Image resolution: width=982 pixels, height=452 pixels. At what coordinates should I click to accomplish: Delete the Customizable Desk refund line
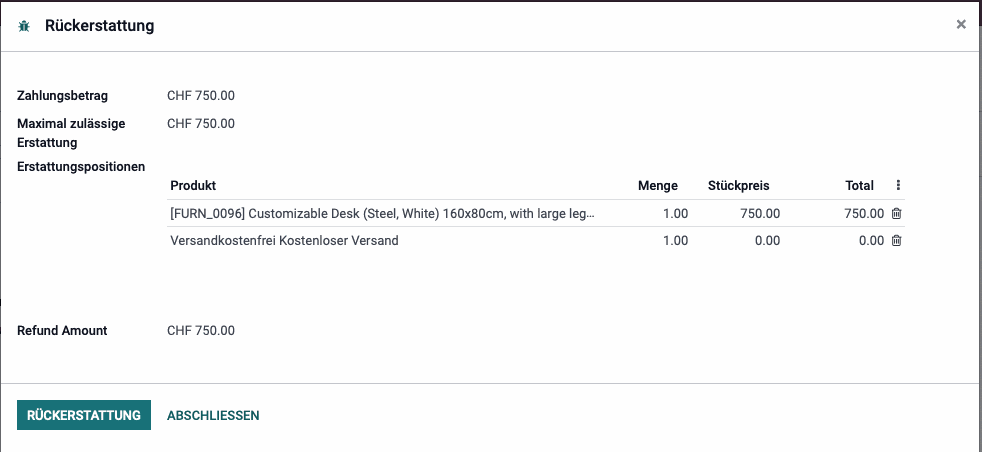pos(896,213)
